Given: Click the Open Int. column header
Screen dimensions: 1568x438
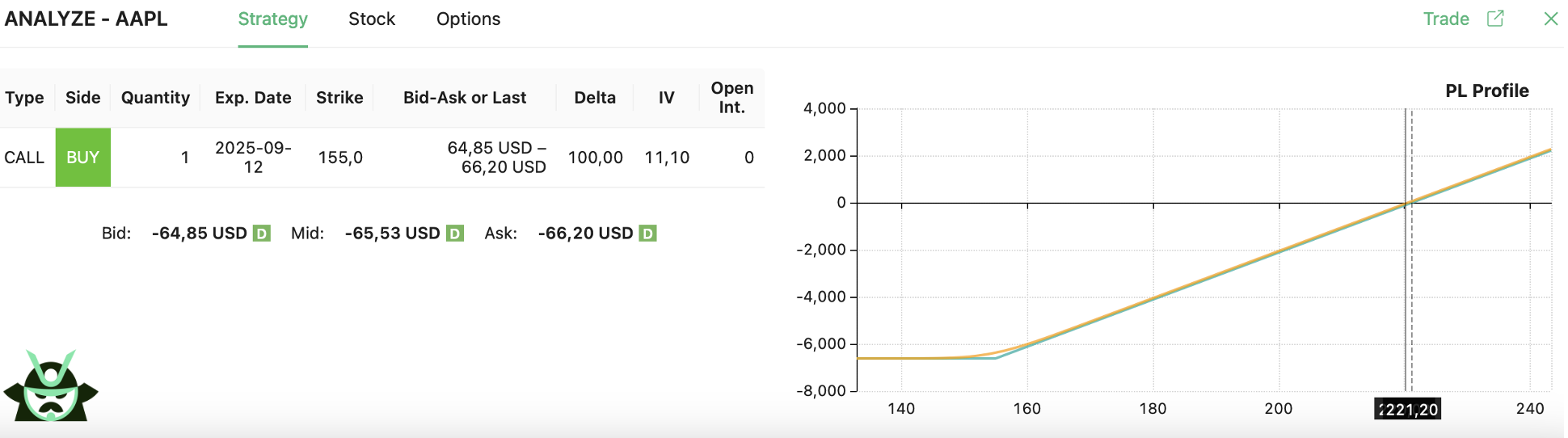Looking at the screenshot, I should [731, 98].
